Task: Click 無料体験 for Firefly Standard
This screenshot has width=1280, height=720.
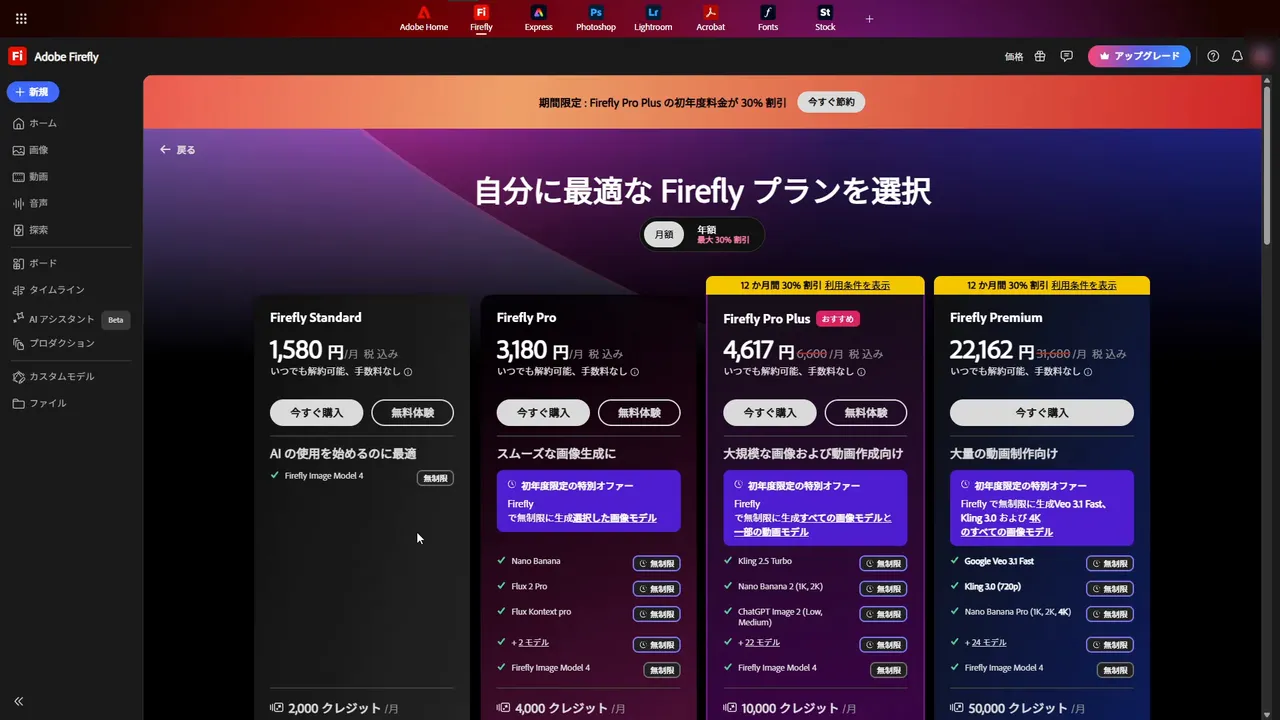Action: [412, 412]
